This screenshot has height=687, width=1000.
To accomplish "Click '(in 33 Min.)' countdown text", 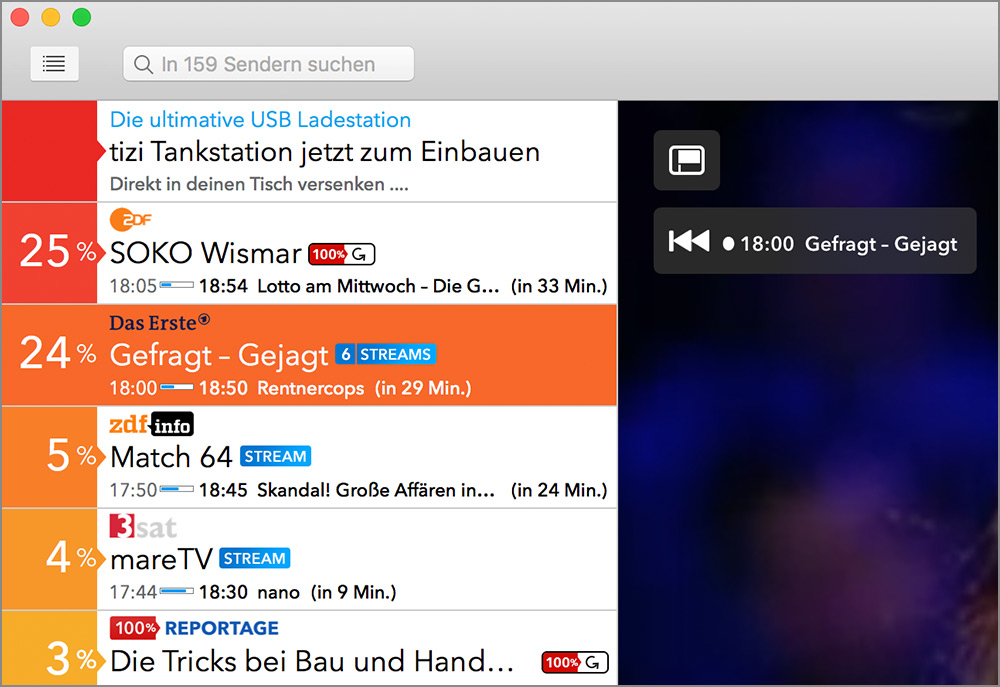I will (x=559, y=286).
